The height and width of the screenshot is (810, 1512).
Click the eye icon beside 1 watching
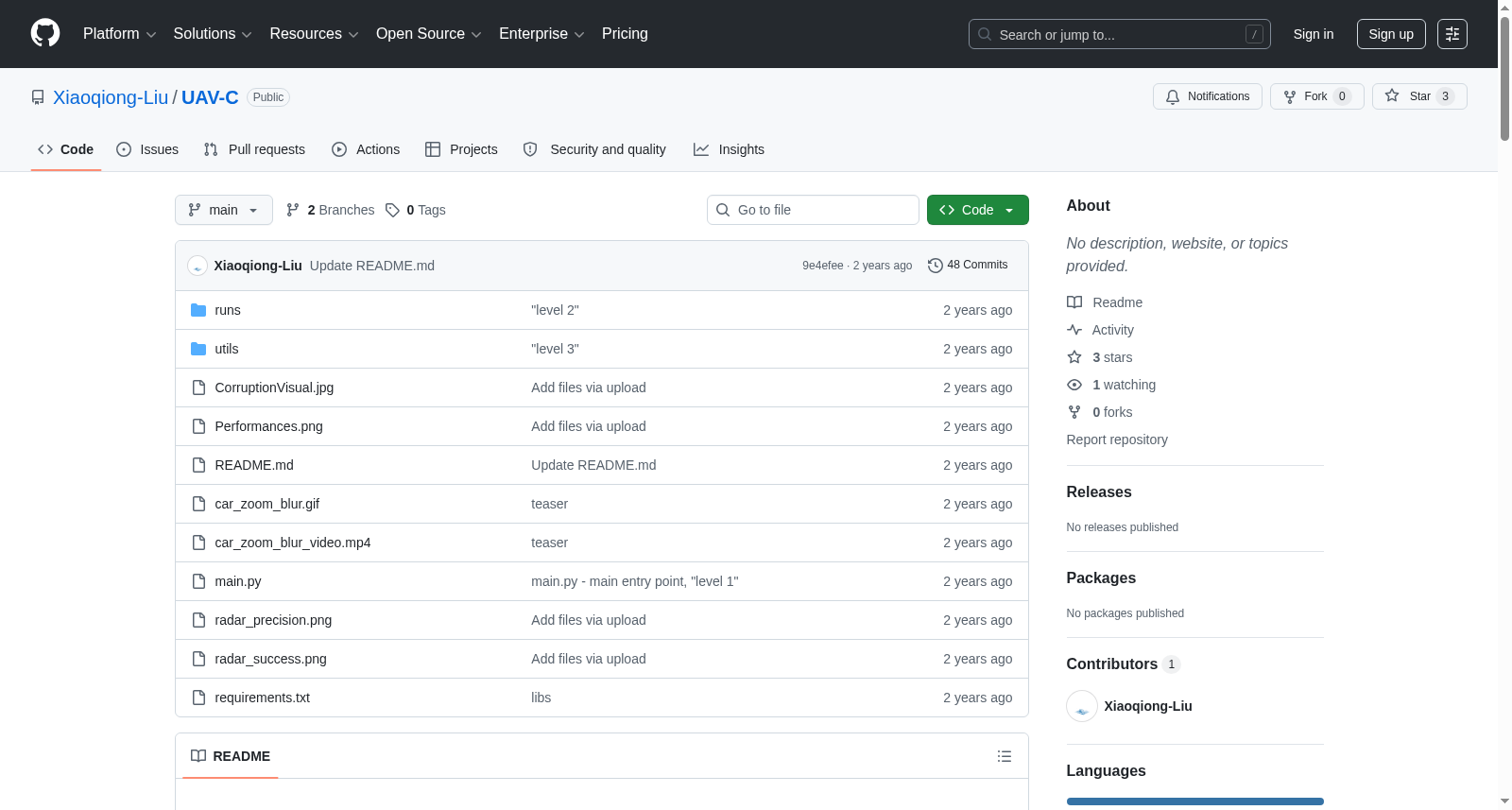coord(1074,385)
